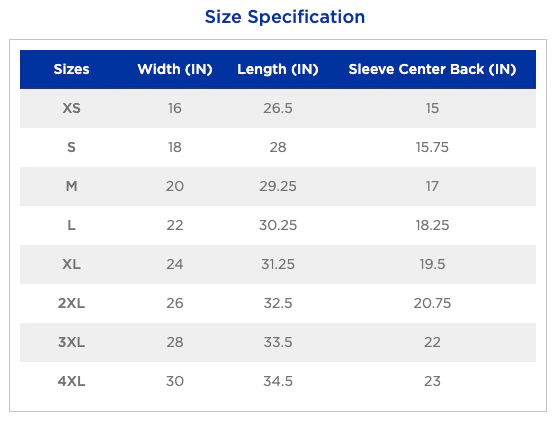Select the Sizes column header
The height and width of the screenshot is (422, 556).
coord(71,69)
